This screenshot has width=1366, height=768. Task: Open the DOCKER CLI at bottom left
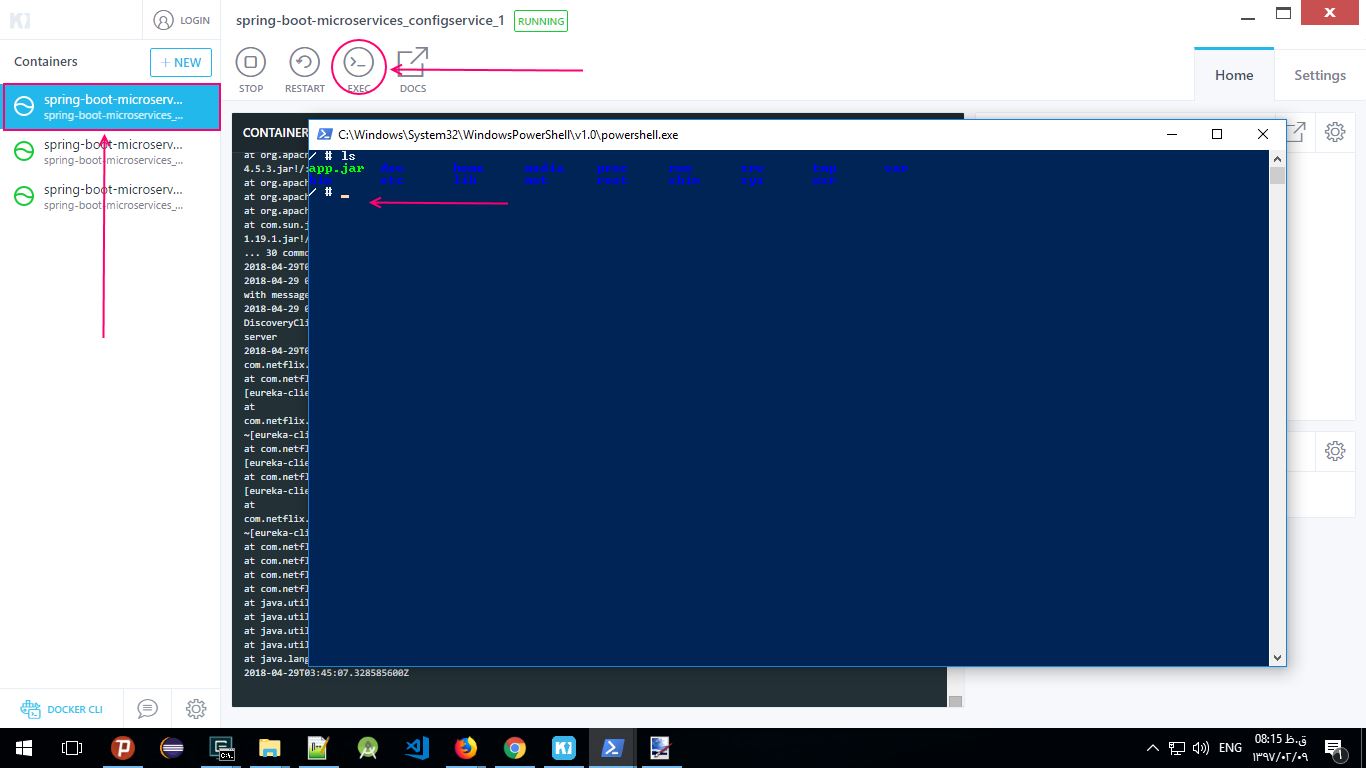(x=62, y=709)
